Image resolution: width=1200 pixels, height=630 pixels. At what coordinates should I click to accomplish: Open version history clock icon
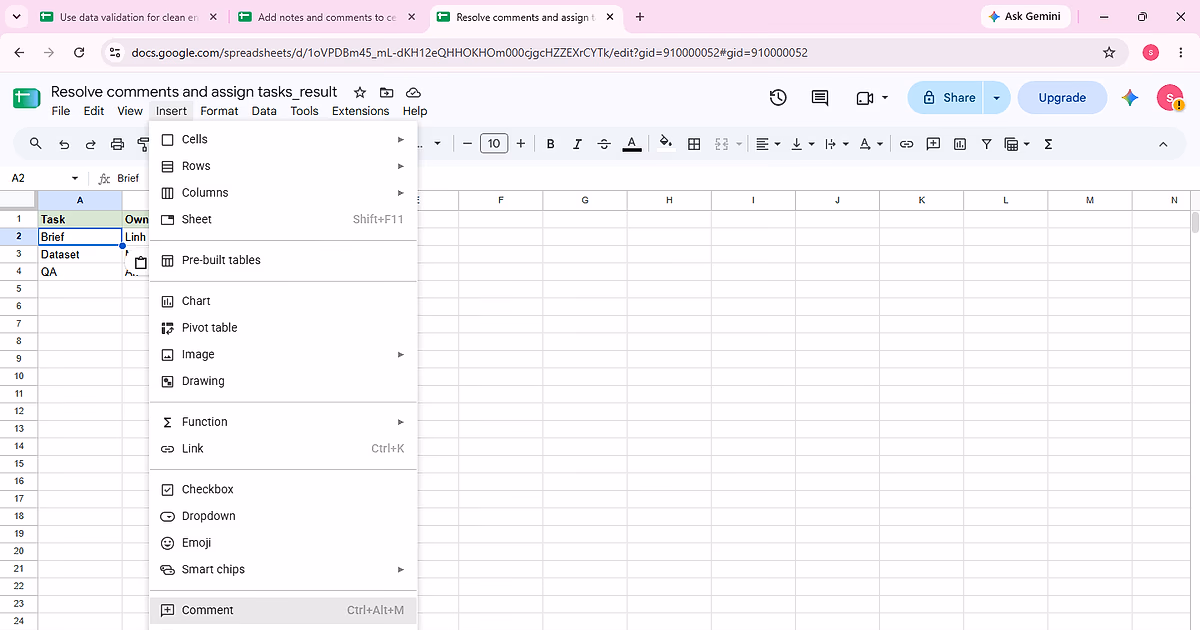[778, 97]
